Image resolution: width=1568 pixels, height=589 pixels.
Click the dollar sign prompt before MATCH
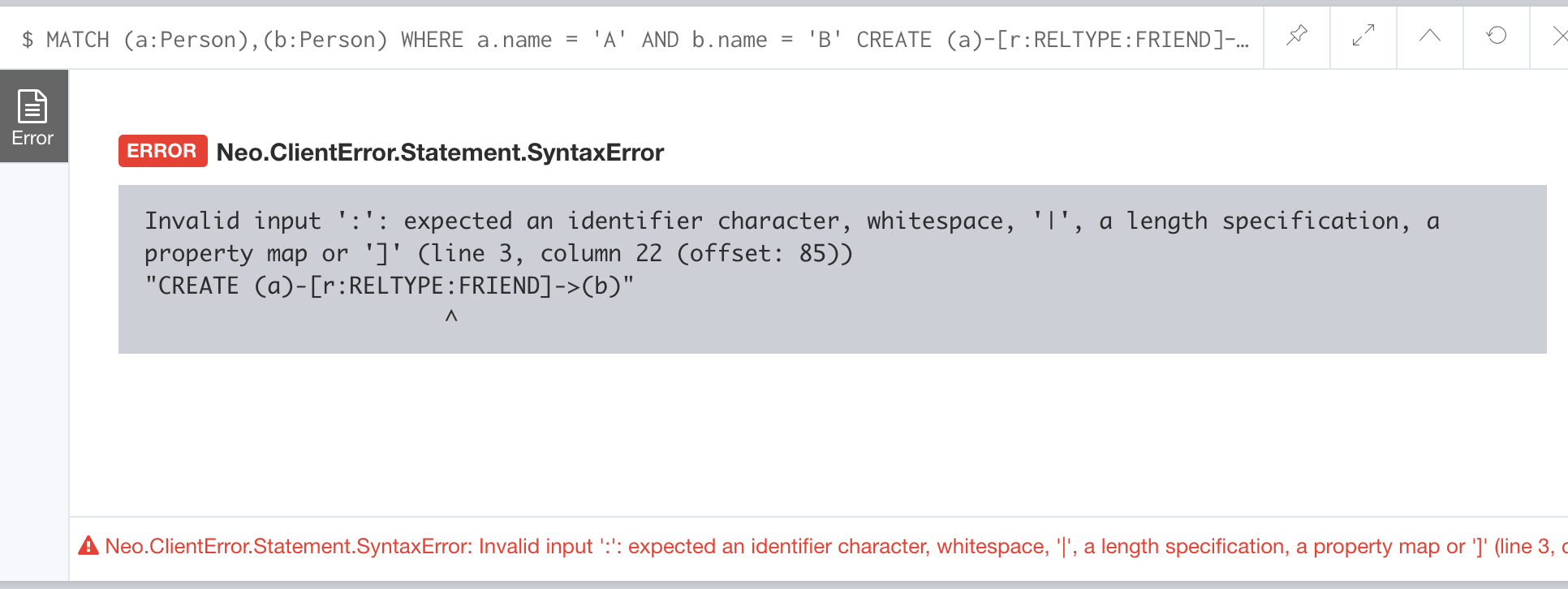pyautogui.click(x=28, y=40)
